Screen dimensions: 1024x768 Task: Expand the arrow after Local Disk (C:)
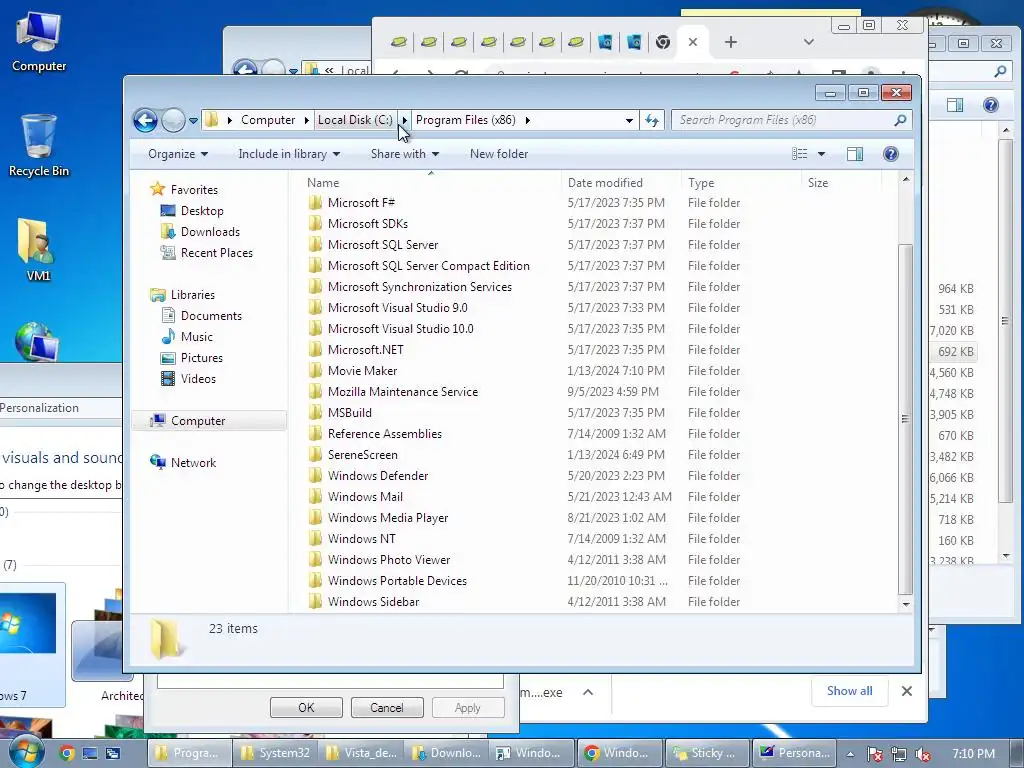[x=404, y=120]
